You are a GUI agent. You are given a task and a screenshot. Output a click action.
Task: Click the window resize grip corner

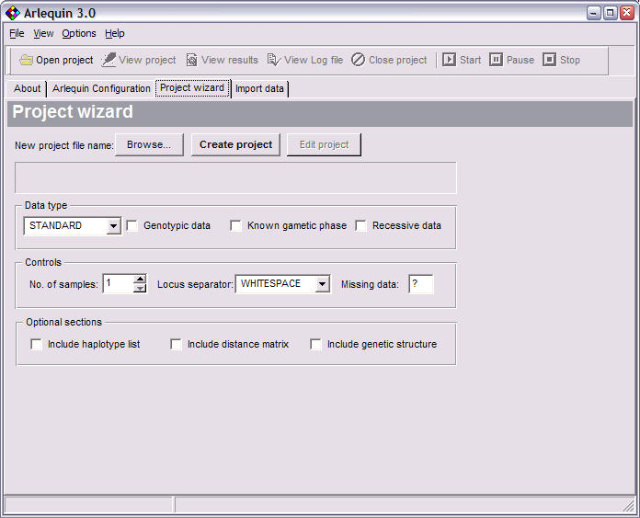(629, 507)
